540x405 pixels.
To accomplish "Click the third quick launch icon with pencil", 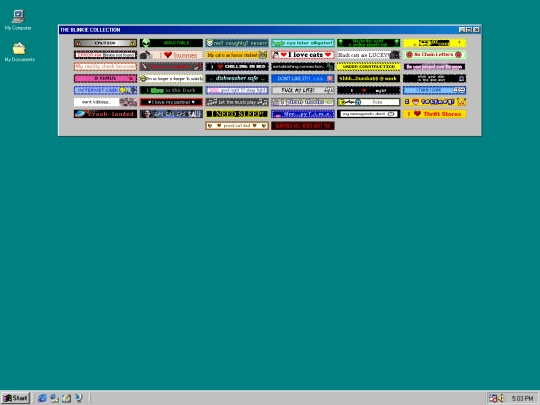I will click(66, 398).
